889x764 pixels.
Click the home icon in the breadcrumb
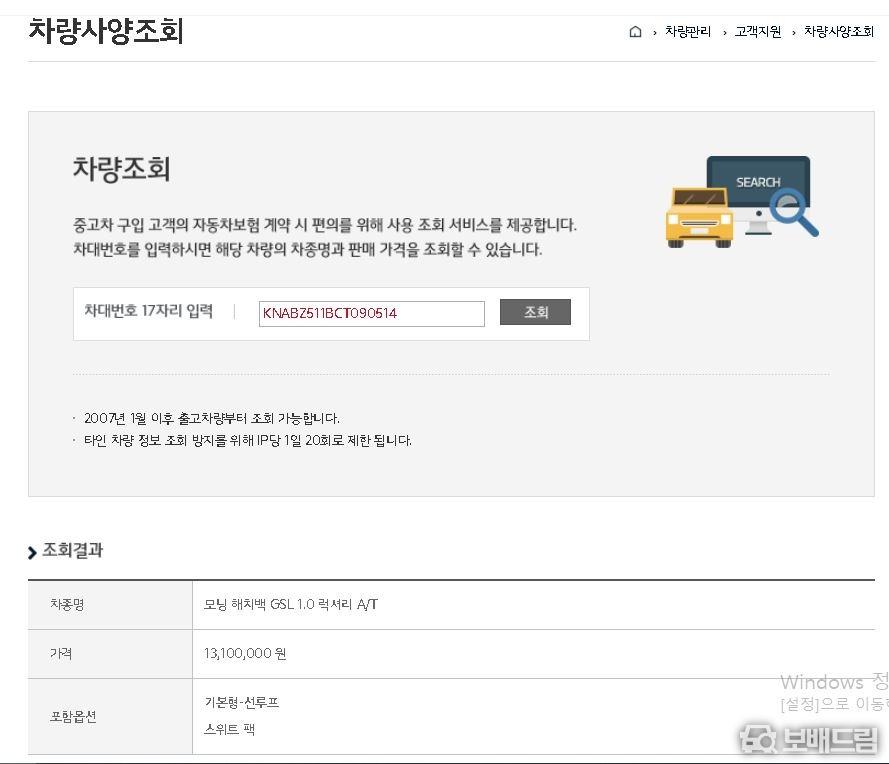[x=635, y=32]
